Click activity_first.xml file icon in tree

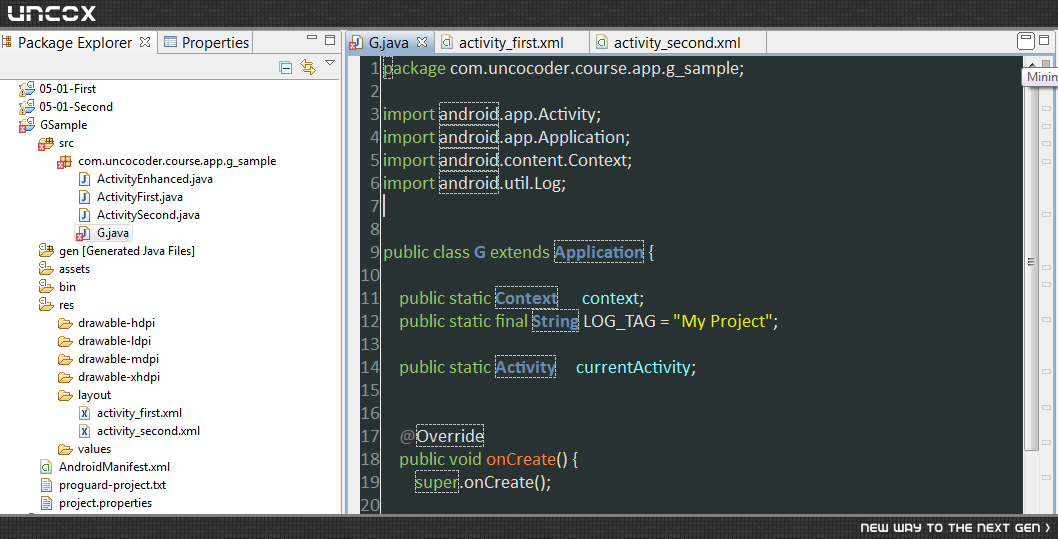point(84,413)
